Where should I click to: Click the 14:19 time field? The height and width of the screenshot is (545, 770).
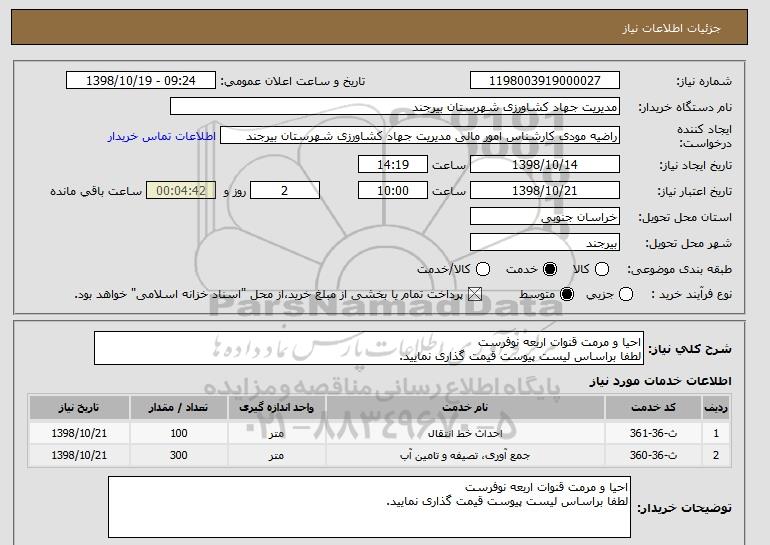point(393,164)
